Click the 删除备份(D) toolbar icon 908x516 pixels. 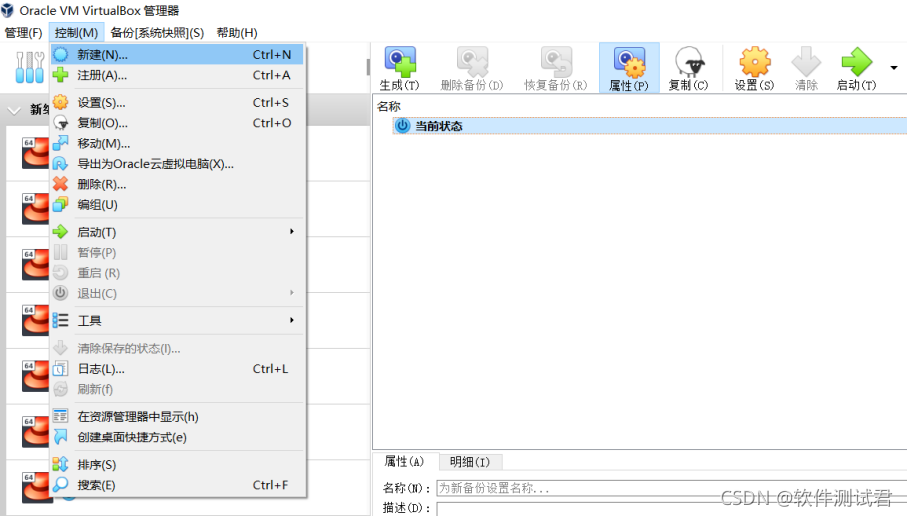[472, 61]
